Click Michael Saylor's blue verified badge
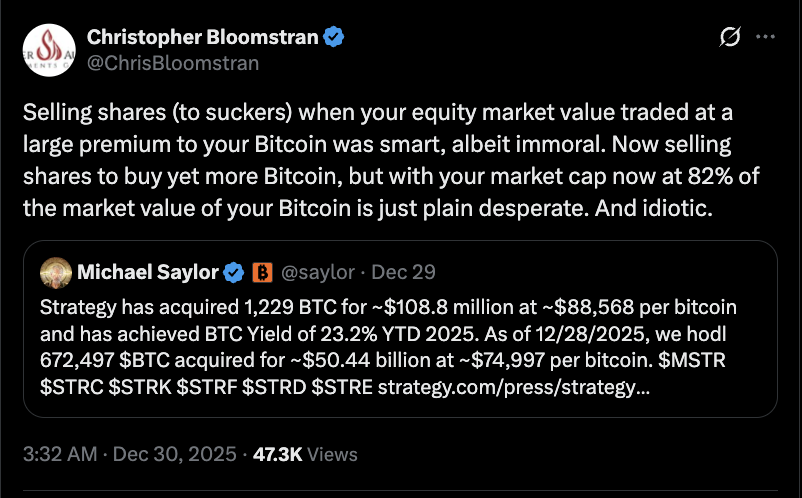 [235, 272]
